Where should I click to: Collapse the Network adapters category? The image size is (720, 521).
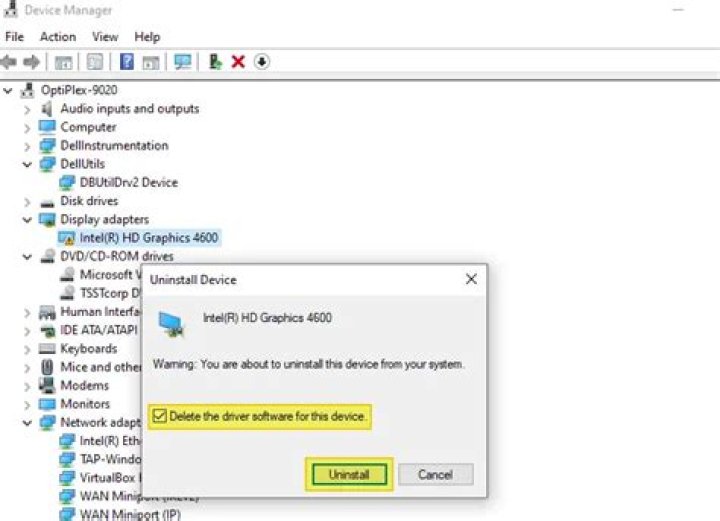coord(27,423)
